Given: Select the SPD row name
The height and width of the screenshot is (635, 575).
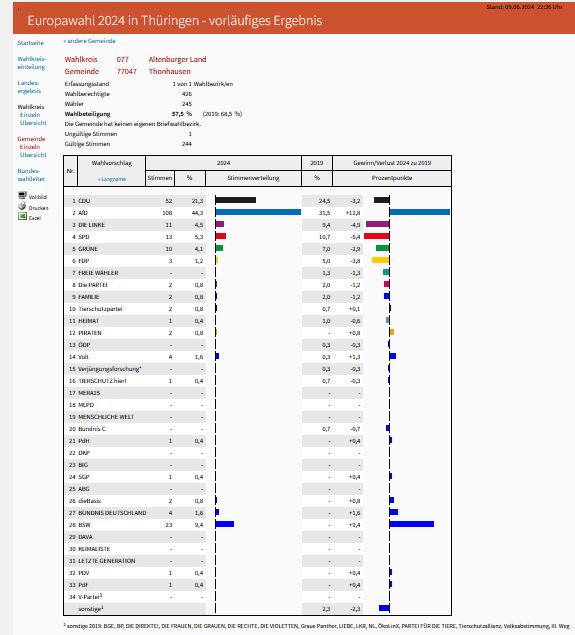Looking at the screenshot, I should 84,237.
